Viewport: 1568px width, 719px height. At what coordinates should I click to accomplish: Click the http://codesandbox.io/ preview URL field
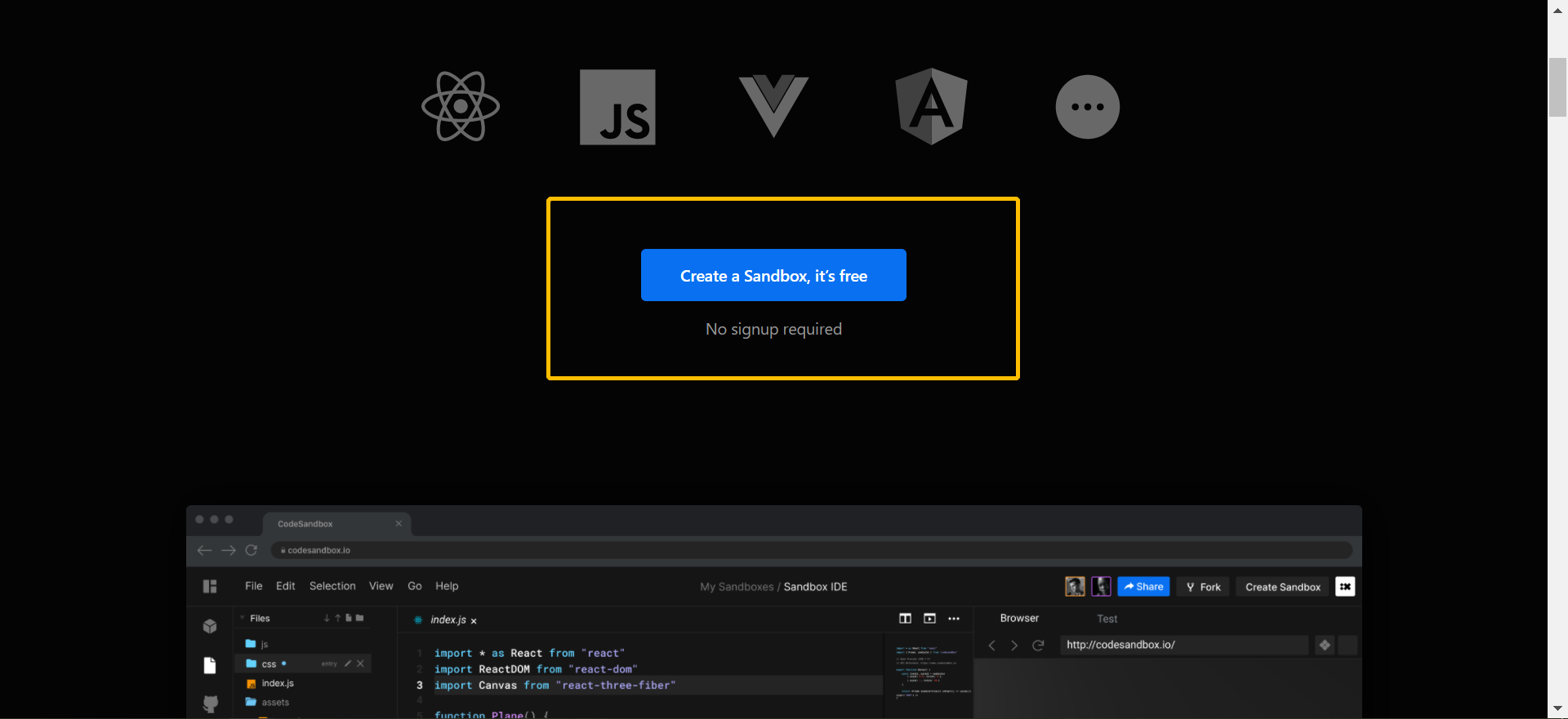point(1184,645)
